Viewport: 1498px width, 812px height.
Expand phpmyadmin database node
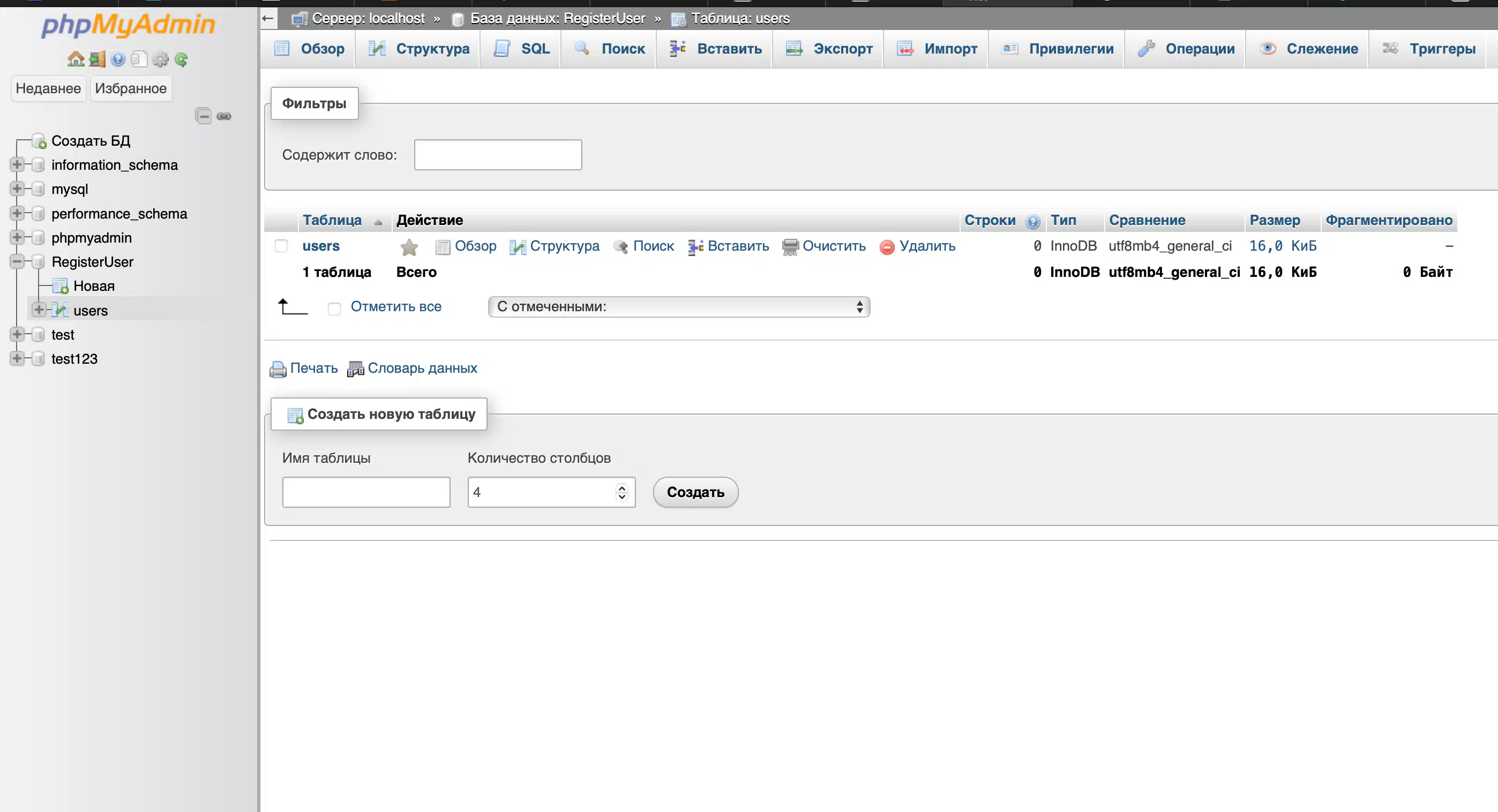[x=17, y=237]
